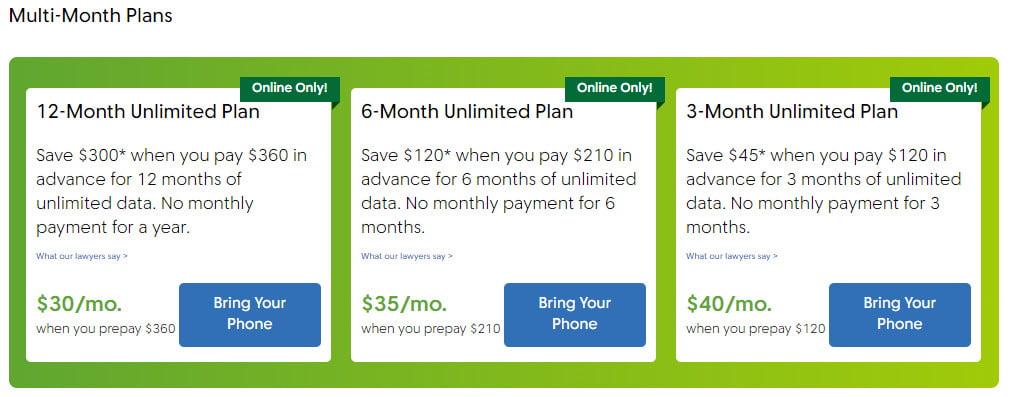Viewport: 1010px width, 397px height.
Task: Click Online Only badge on 3-Month plan
Action: tap(940, 88)
